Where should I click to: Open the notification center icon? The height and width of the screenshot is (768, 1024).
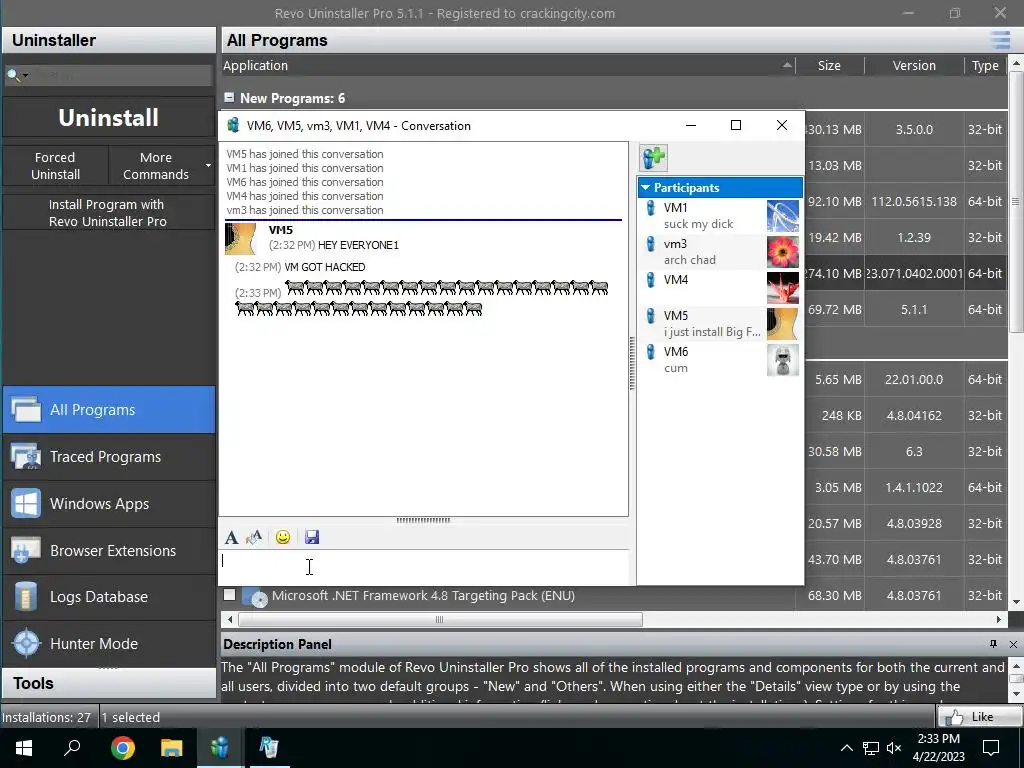(x=991, y=748)
